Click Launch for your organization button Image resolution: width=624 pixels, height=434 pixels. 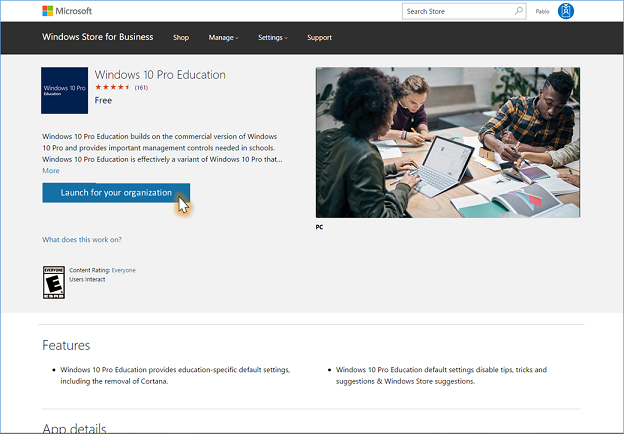point(116,193)
